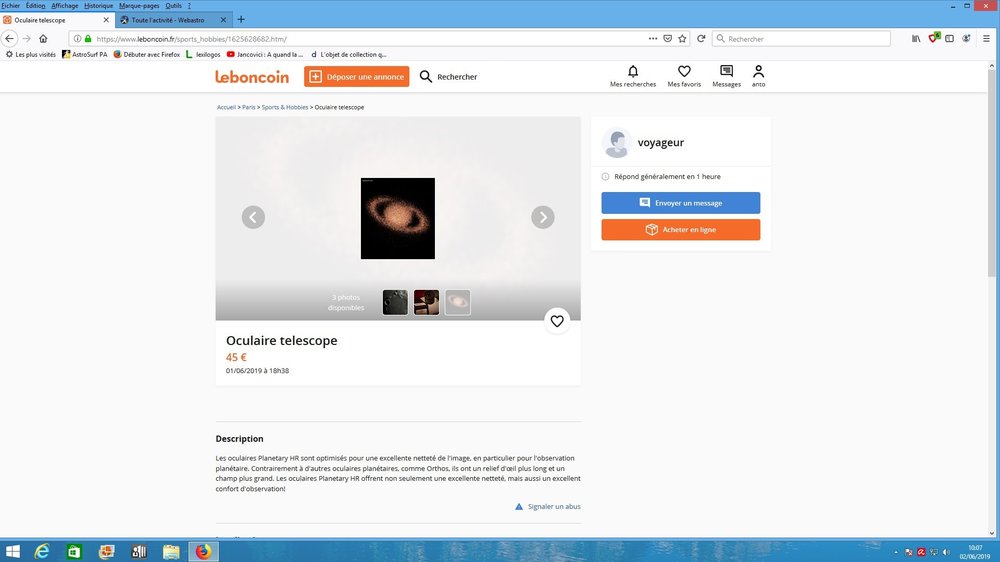Click the voyageur seller avatar

[617, 143]
